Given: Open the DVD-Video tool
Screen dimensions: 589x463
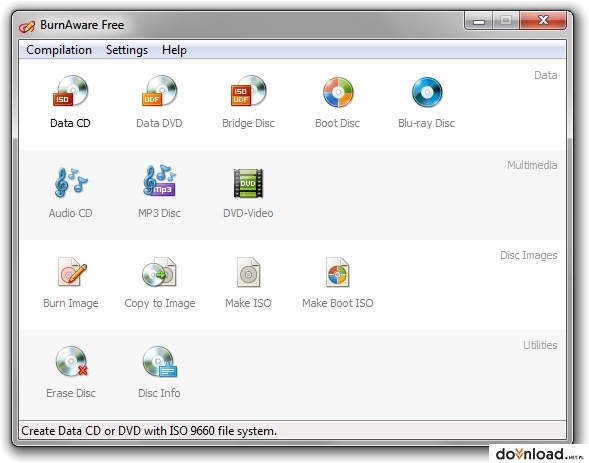Looking at the screenshot, I should click(248, 183).
